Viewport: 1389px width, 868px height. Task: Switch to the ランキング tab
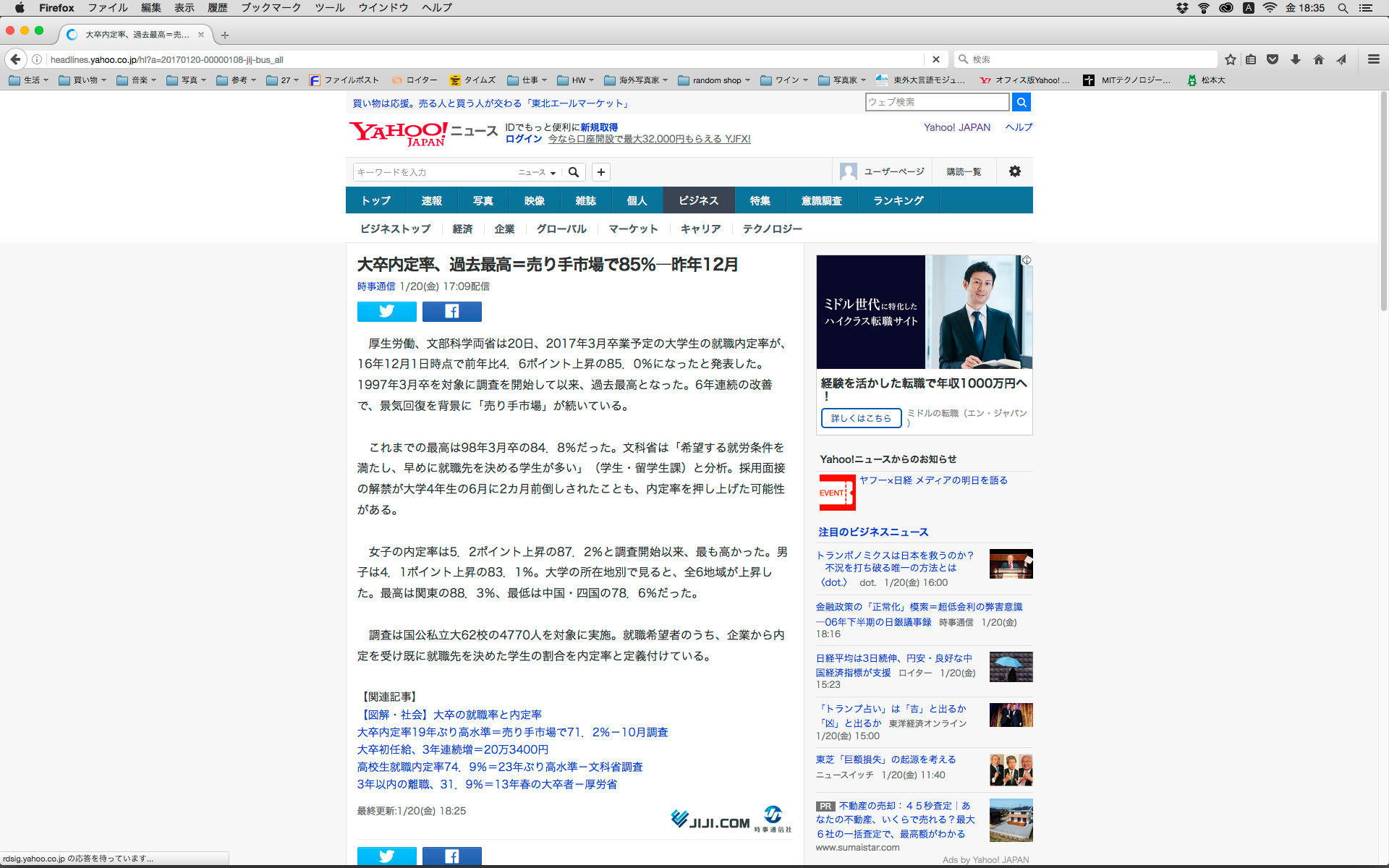click(x=898, y=200)
